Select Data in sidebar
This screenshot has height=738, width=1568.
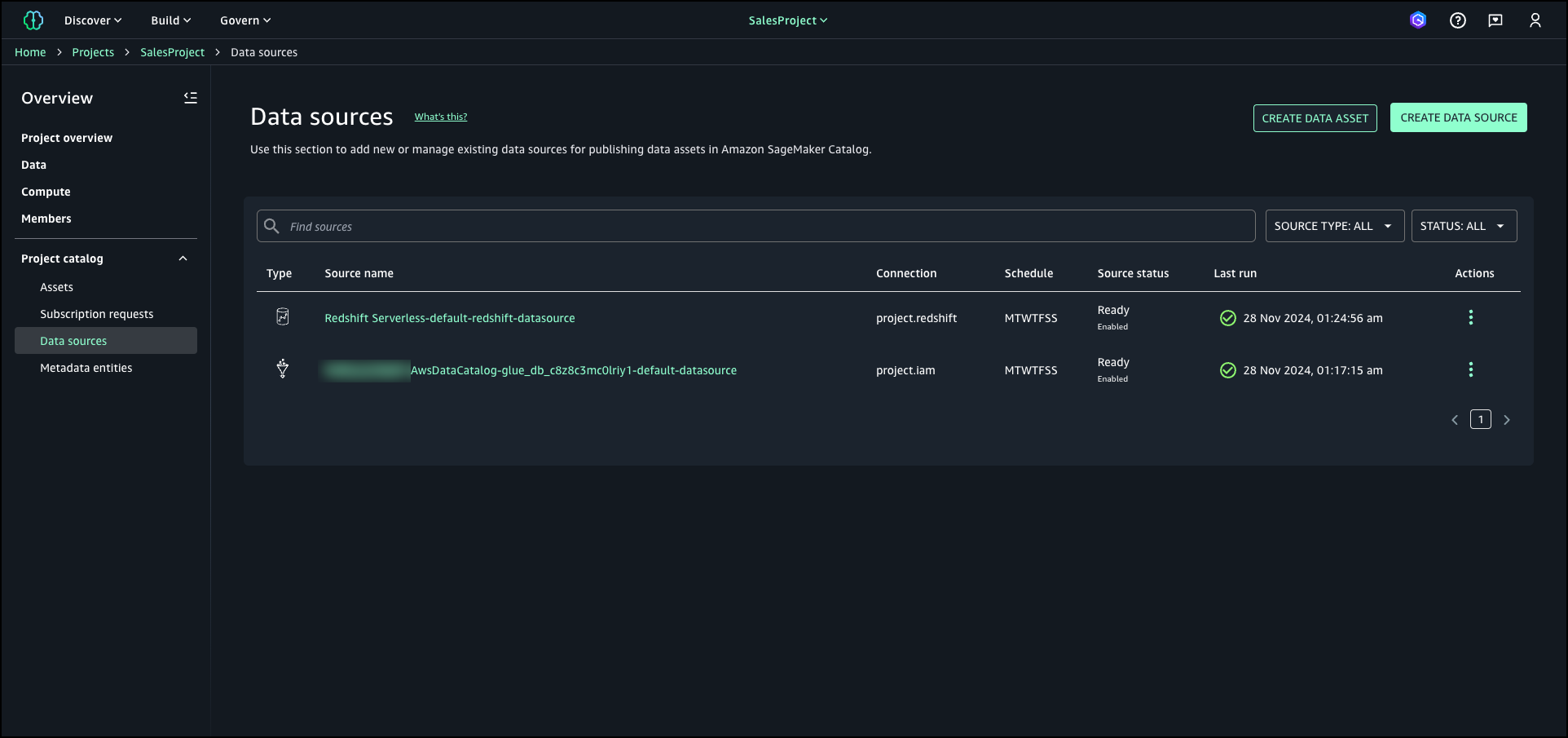pyautogui.click(x=34, y=165)
